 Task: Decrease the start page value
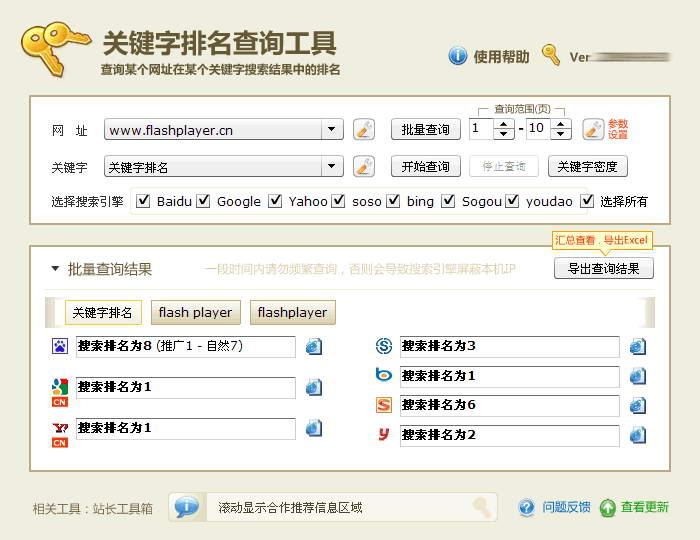504,134
